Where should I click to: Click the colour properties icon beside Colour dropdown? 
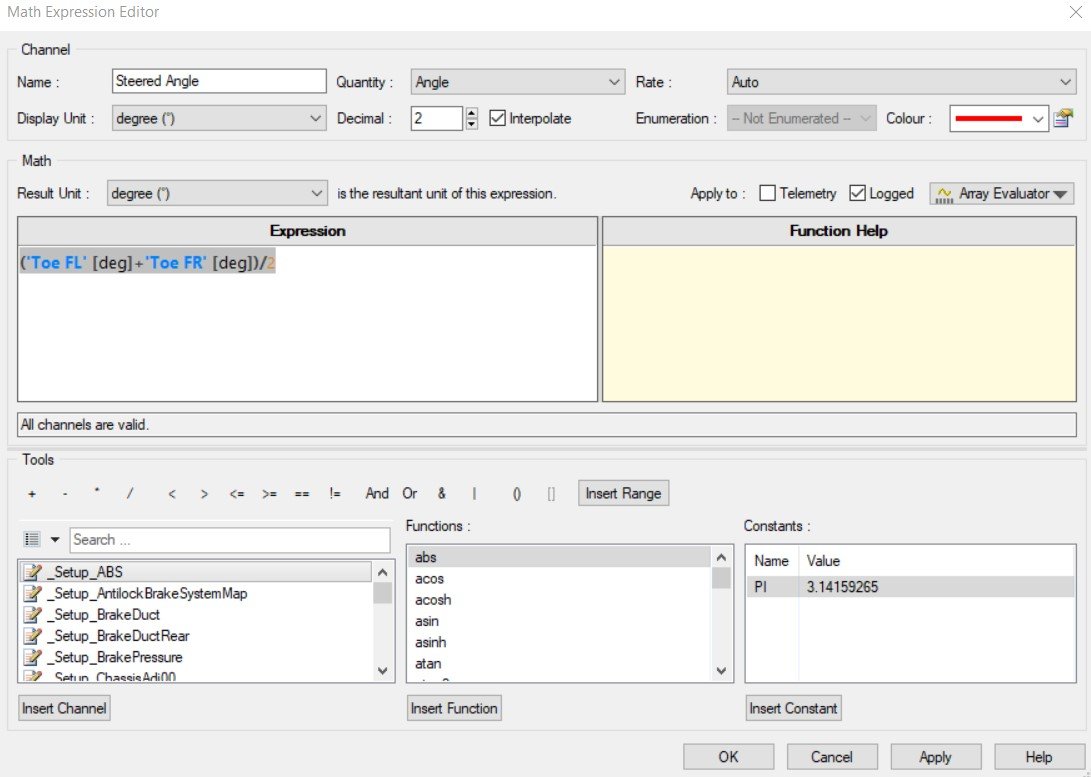[x=1063, y=118]
